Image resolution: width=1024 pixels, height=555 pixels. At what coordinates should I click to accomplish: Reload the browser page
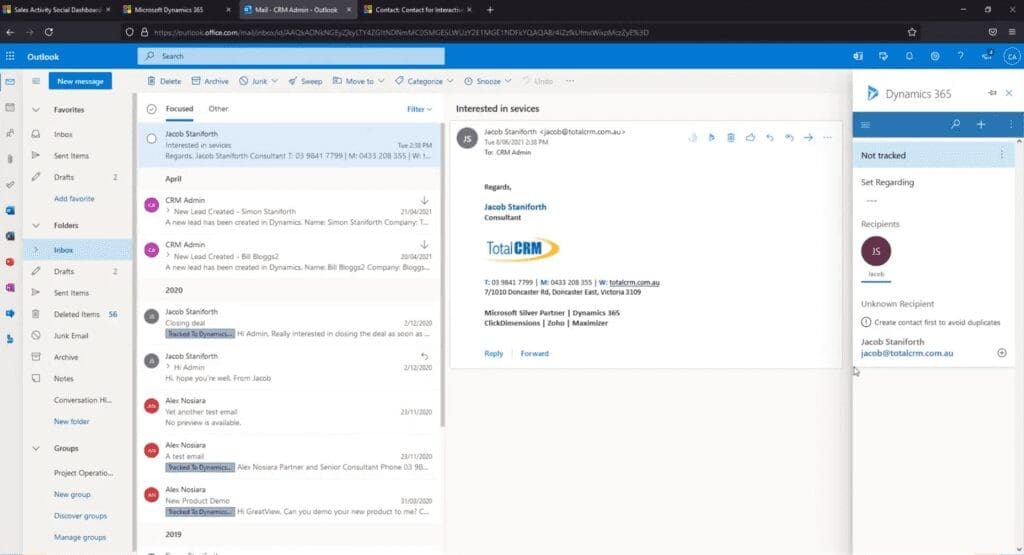coord(49,32)
